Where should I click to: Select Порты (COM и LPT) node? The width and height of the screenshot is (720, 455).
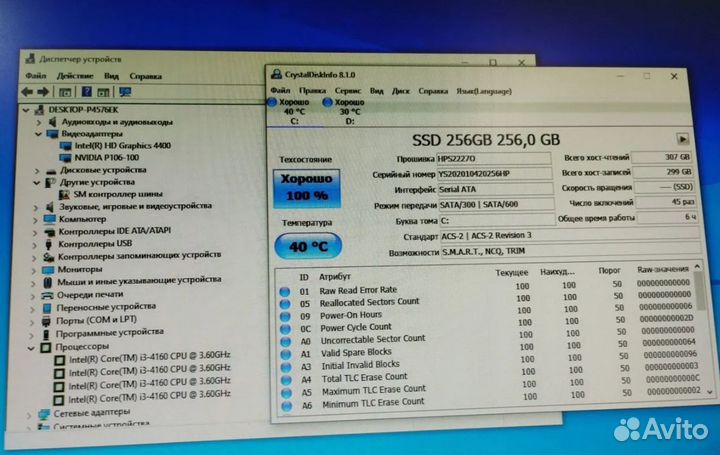pyautogui.click(x=96, y=320)
